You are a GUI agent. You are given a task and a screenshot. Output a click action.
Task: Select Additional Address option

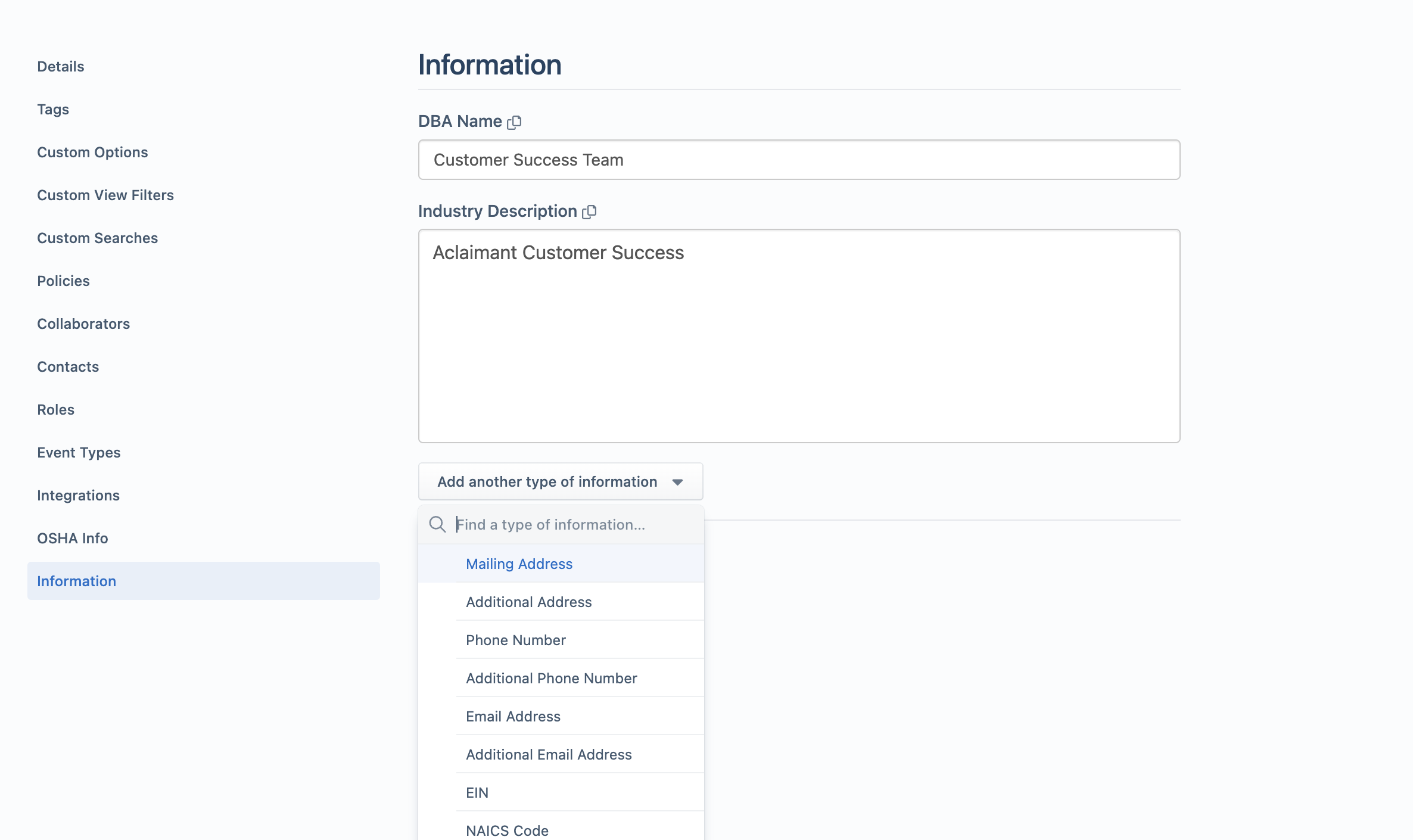tap(561, 602)
